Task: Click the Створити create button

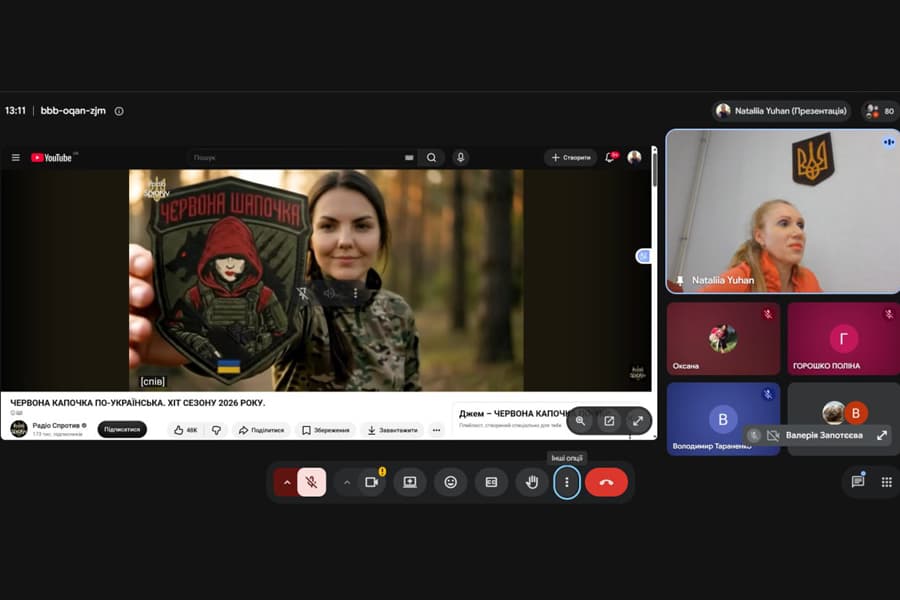Action: tap(571, 157)
